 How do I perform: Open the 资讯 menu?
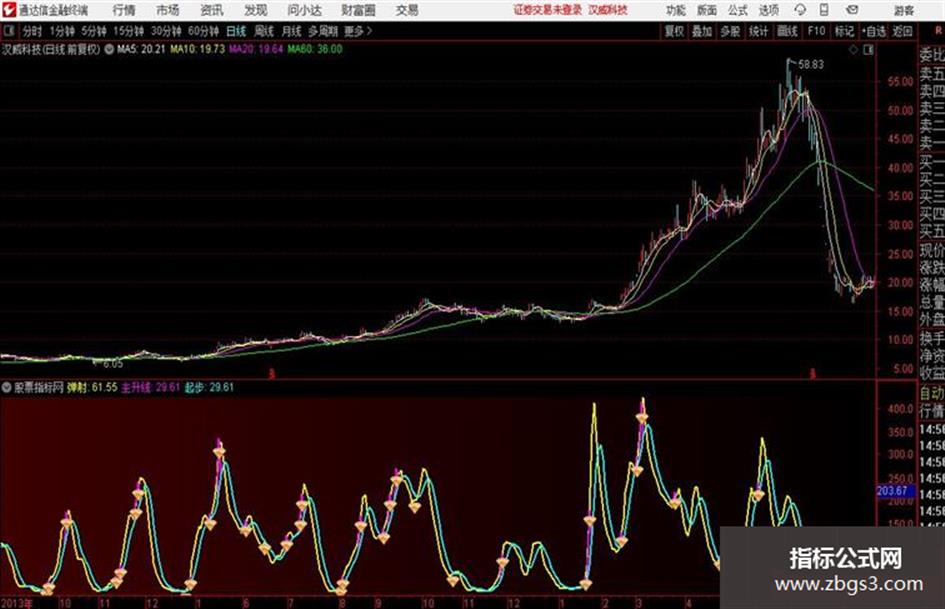coord(212,10)
